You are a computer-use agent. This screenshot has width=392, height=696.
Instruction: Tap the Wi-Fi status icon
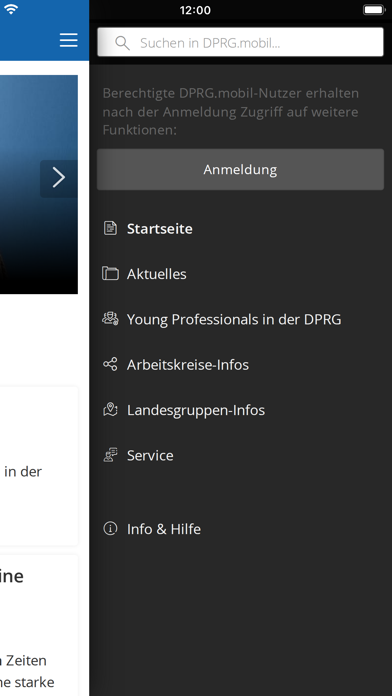[10, 9]
